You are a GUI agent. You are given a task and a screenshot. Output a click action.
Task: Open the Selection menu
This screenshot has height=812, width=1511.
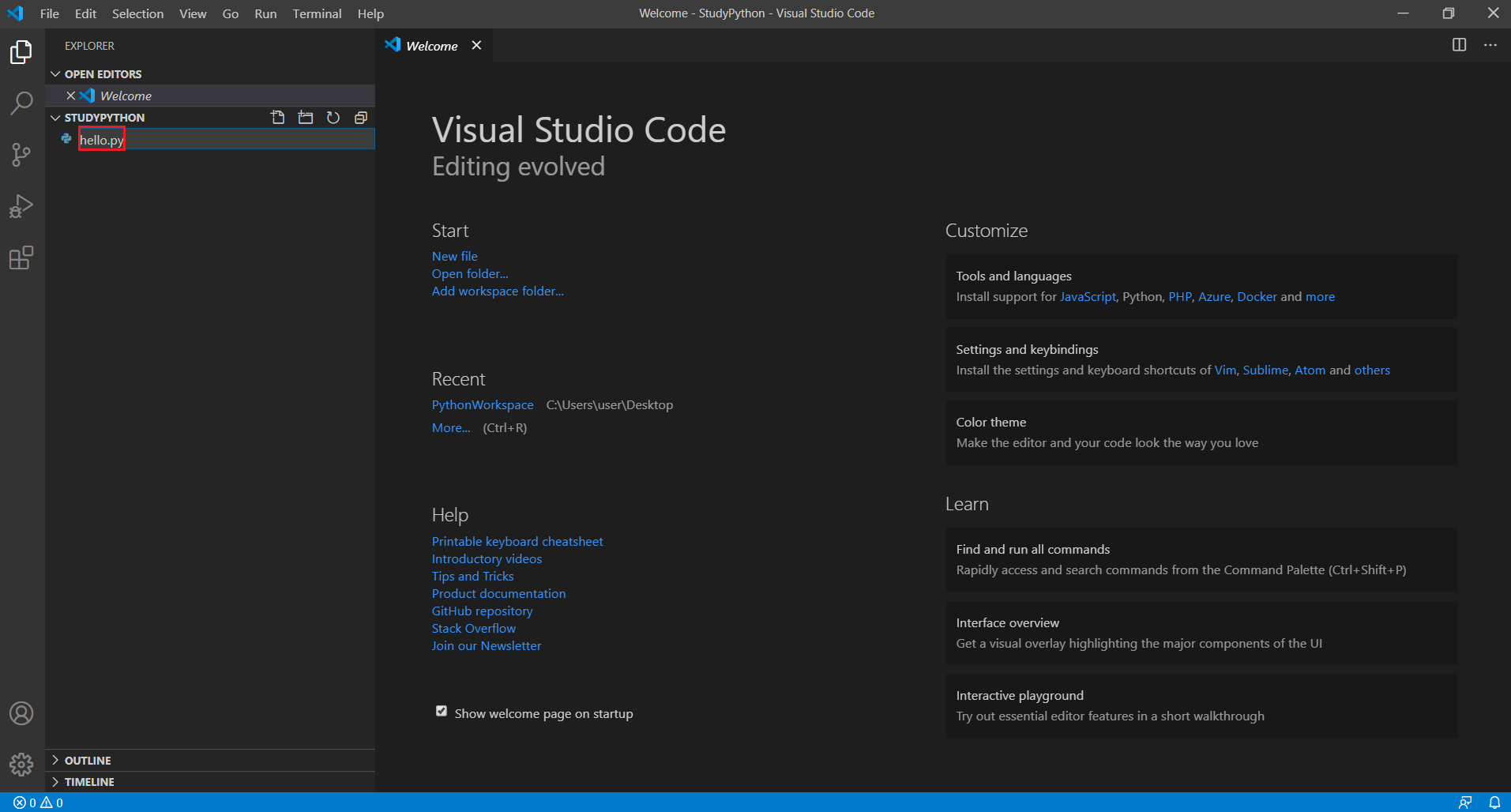click(x=137, y=13)
